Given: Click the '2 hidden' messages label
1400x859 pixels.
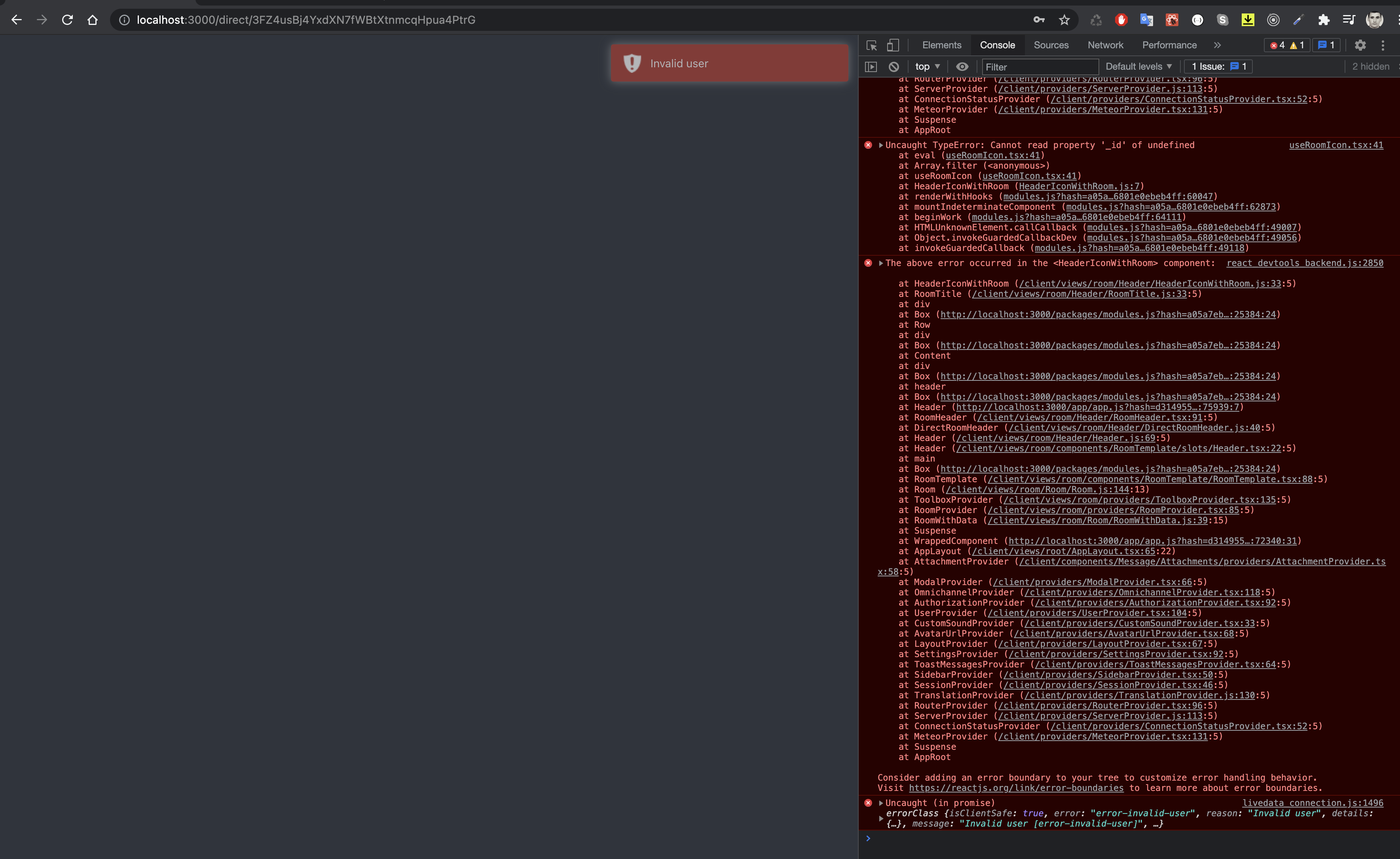Looking at the screenshot, I should coord(1370,67).
